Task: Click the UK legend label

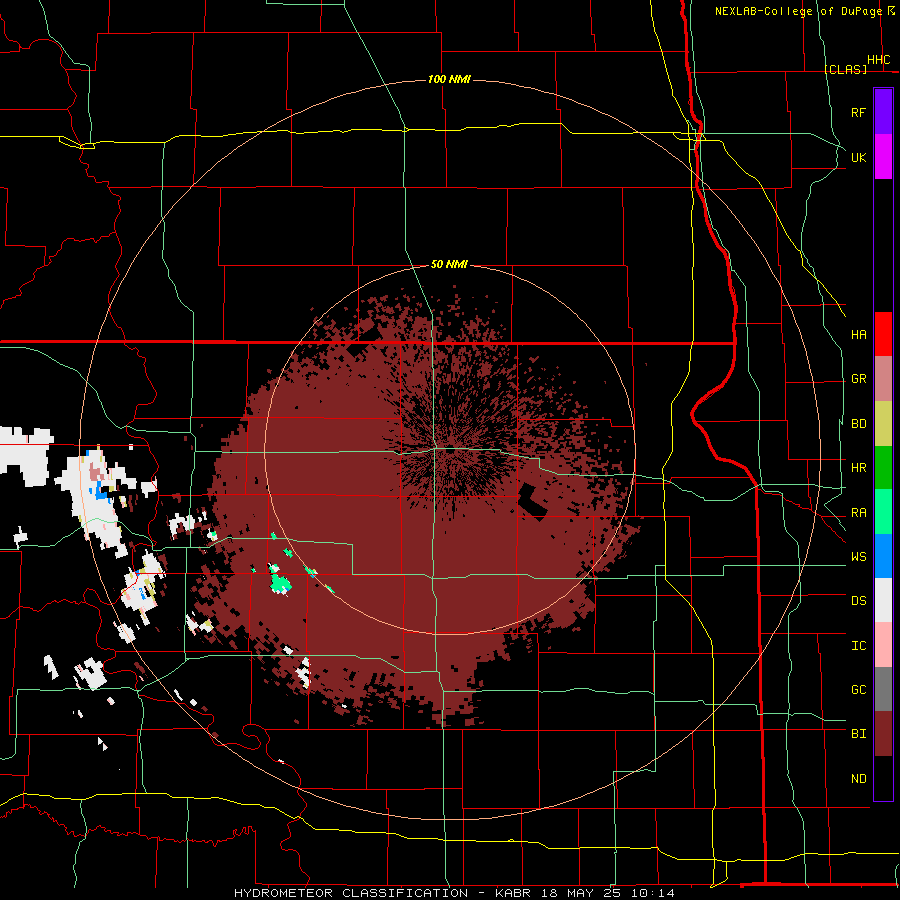Action: point(858,157)
